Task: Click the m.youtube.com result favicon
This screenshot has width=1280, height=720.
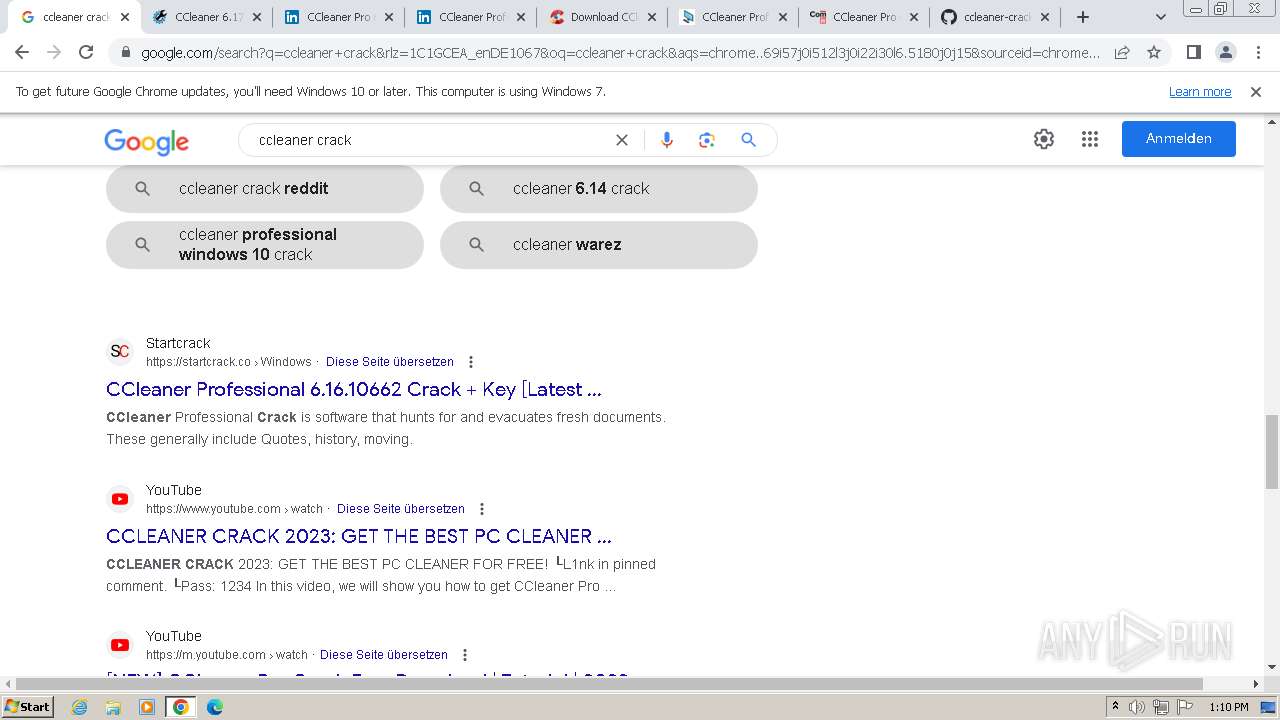Action: 120,645
